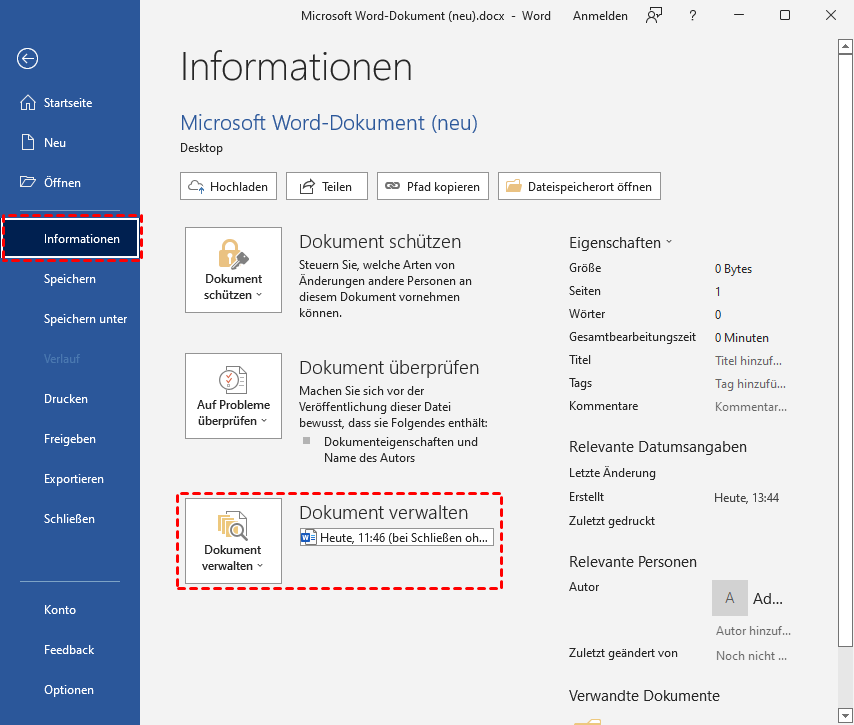Click the Hochladen button
Image resolution: width=854 pixels, height=725 pixels.
click(228, 186)
